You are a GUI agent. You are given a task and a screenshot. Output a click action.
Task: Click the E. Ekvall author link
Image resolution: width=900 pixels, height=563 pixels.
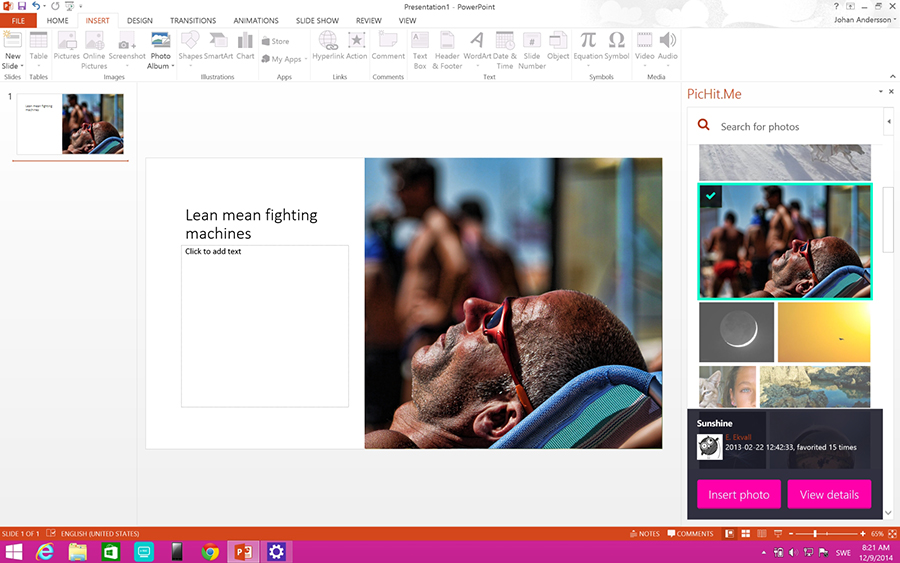(738, 437)
